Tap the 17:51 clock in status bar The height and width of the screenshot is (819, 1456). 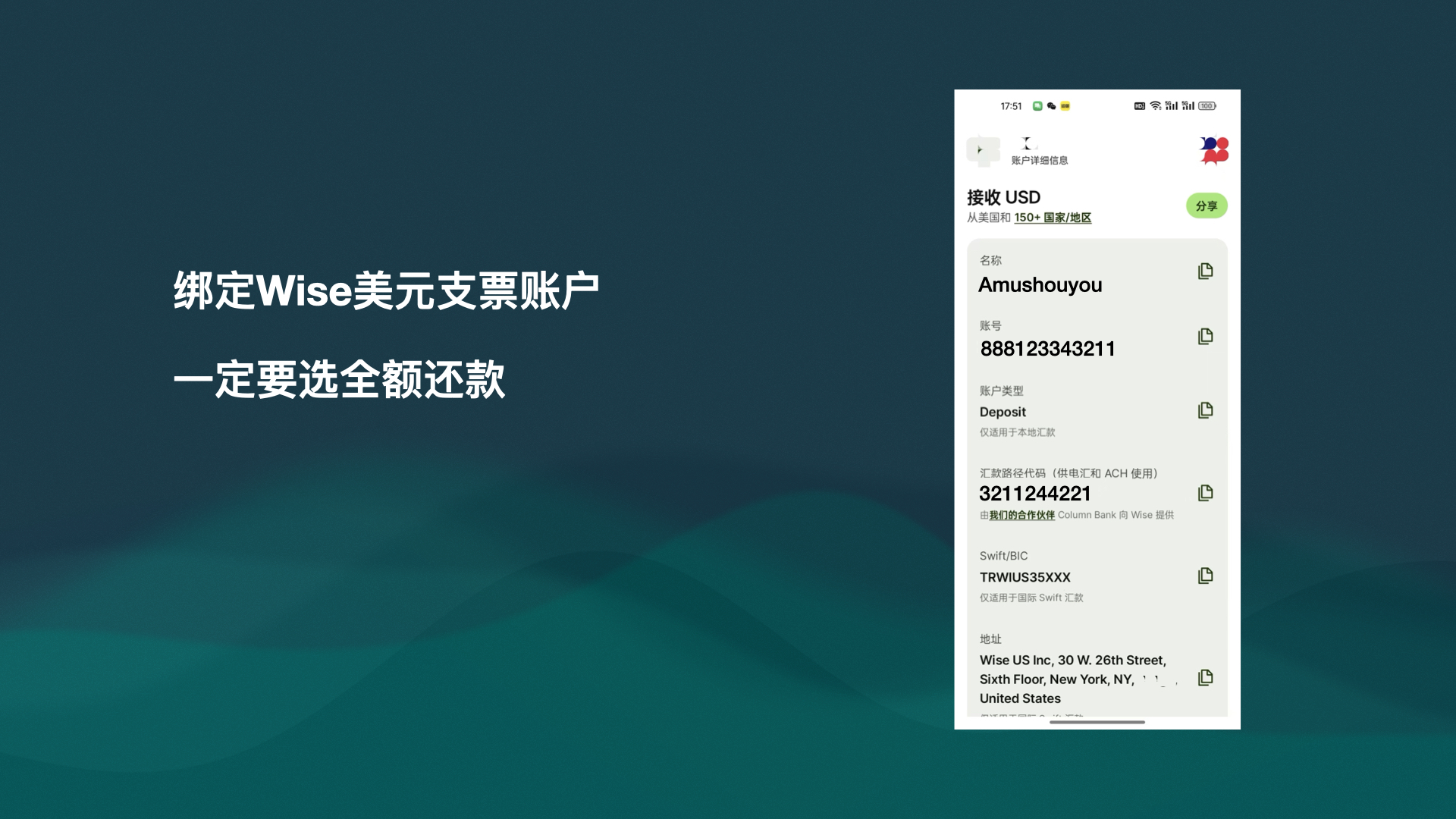[x=1011, y=106]
